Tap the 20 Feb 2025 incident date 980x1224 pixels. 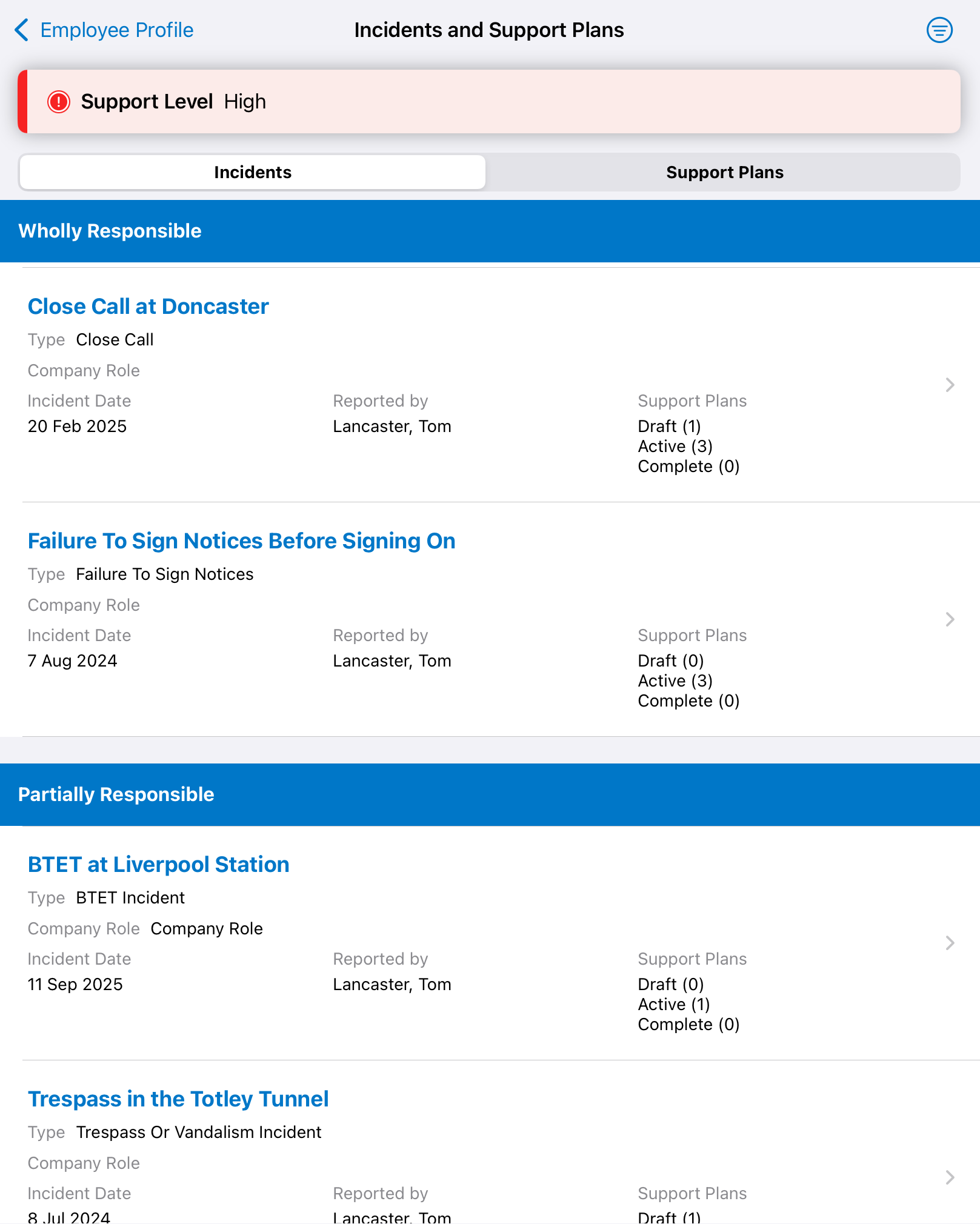77,427
